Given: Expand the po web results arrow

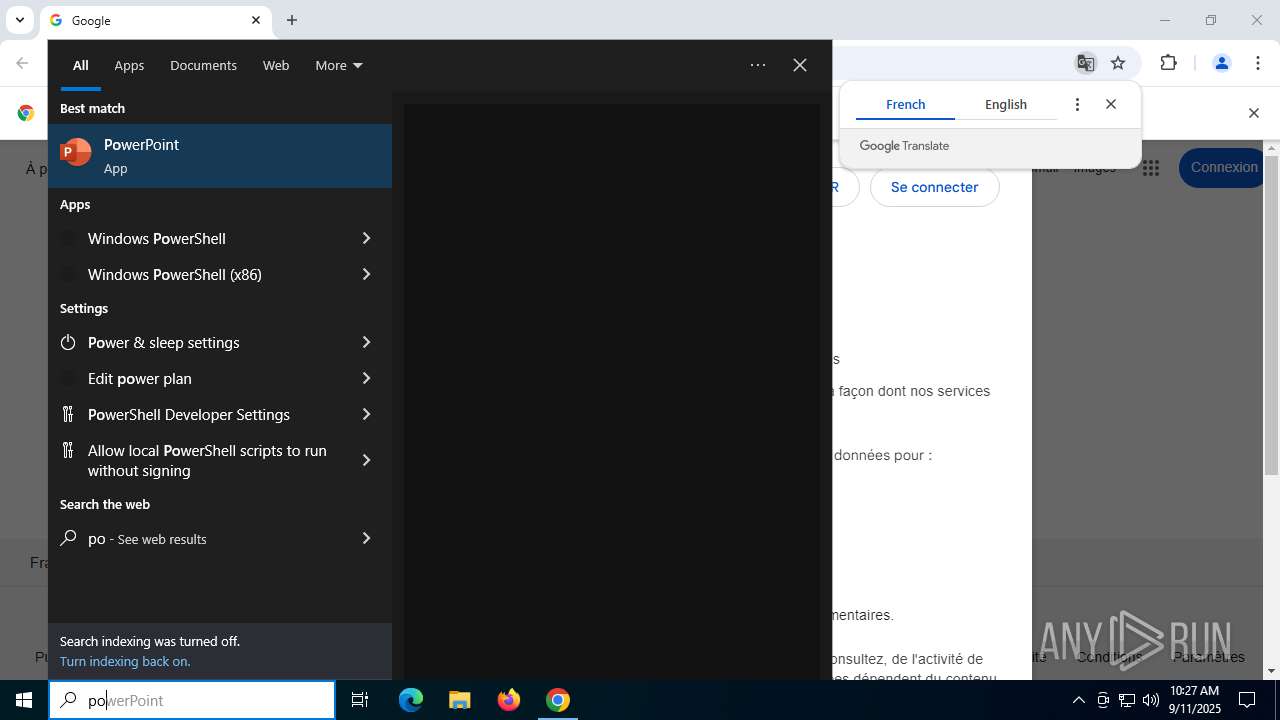Looking at the screenshot, I should coord(366,538).
